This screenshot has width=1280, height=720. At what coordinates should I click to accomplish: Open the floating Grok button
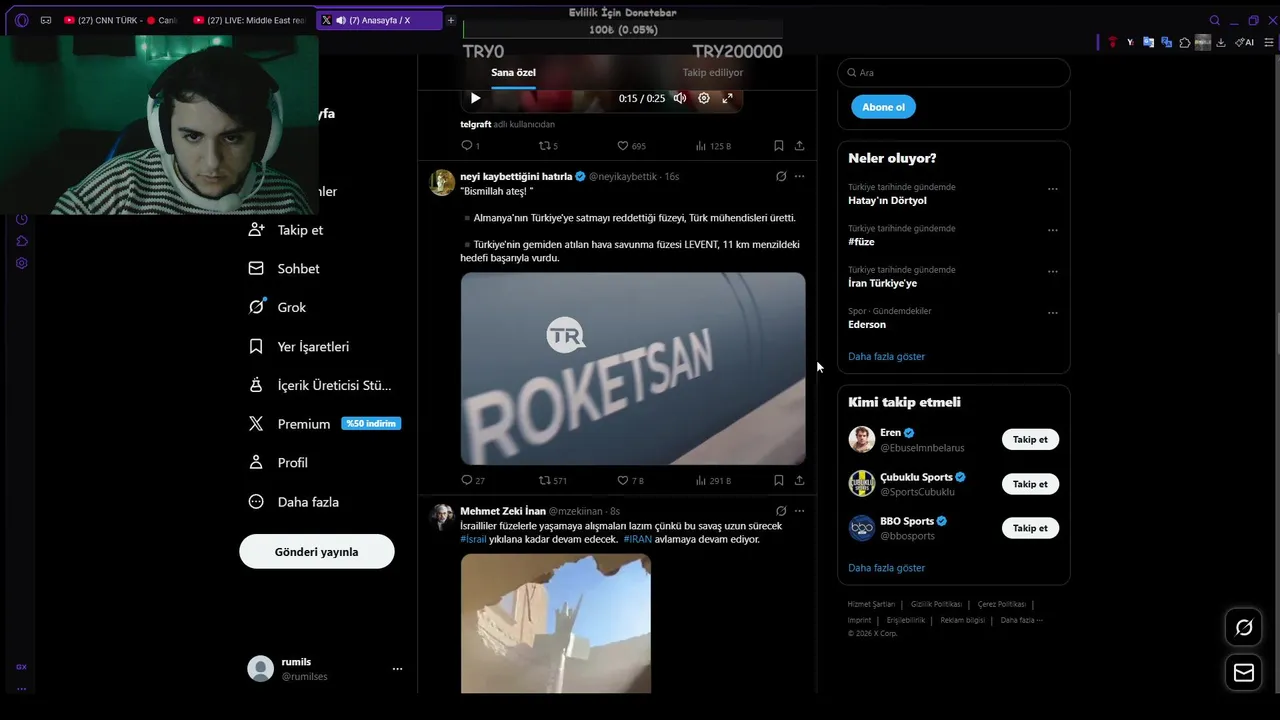[1244, 628]
